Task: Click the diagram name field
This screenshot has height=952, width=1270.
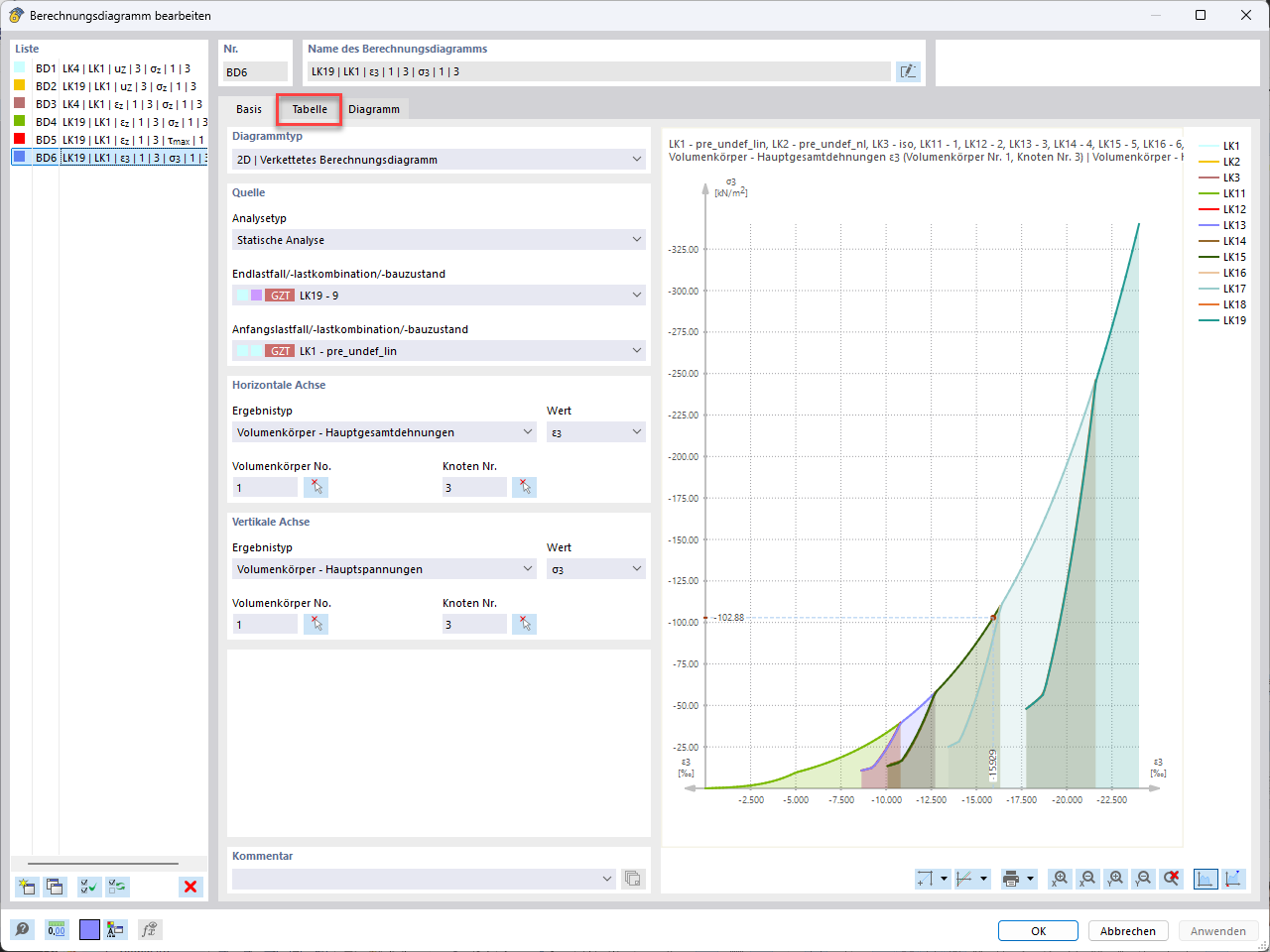Action: 598,71
